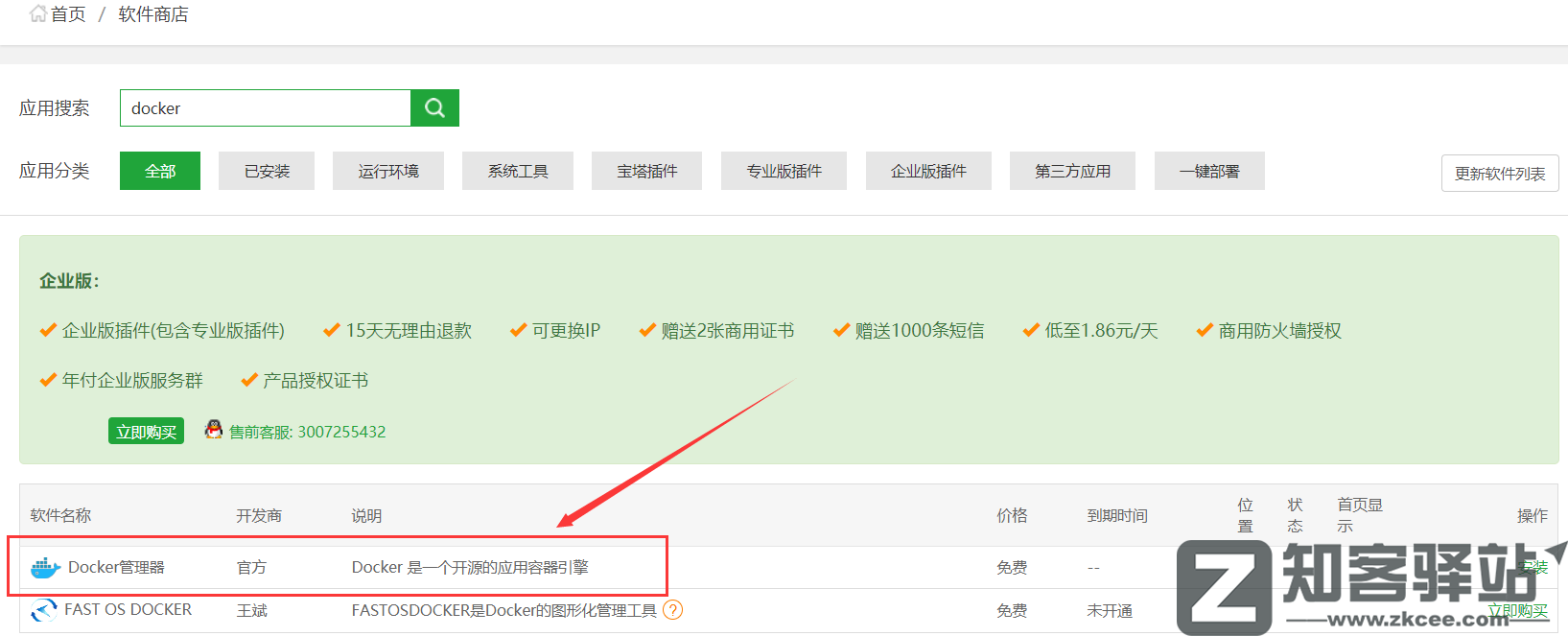Select the 全部 category tab
This screenshot has height=636, width=1568.
pyautogui.click(x=160, y=171)
